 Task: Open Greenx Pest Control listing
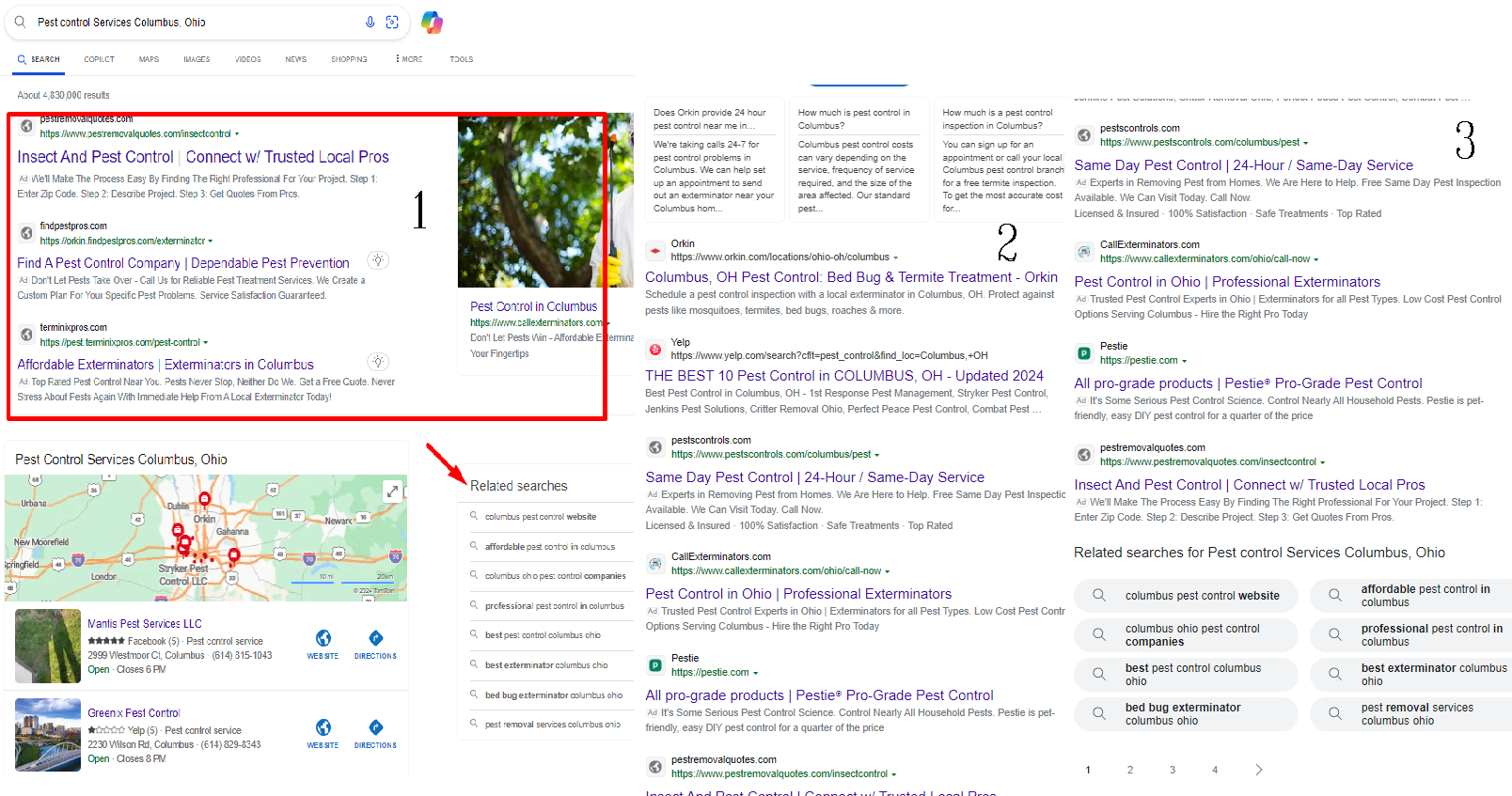pos(134,713)
